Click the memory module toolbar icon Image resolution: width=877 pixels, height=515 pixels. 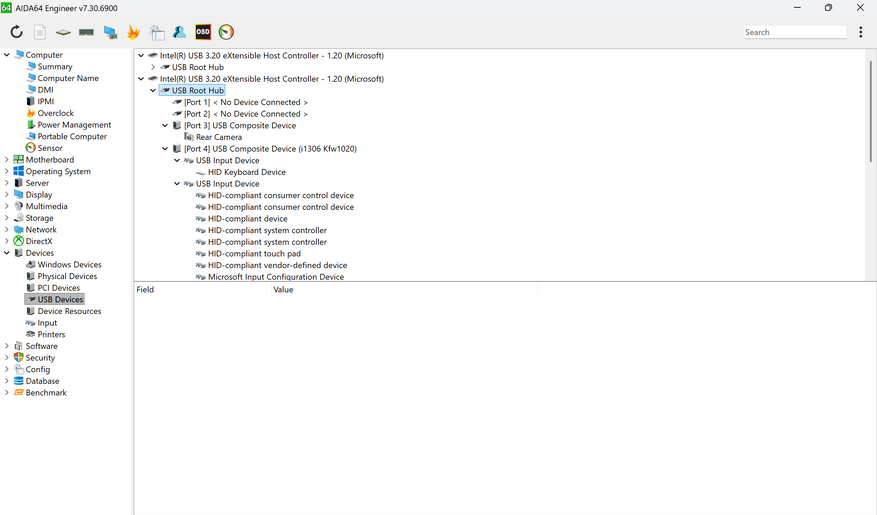coord(86,32)
